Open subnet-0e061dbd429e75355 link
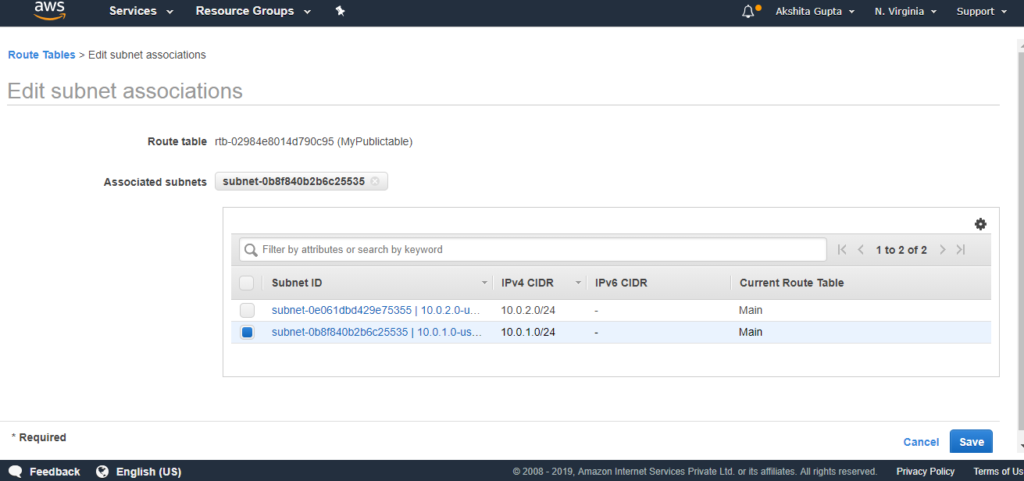Viewport: 1024px width, 481px height. pos(376,311)
